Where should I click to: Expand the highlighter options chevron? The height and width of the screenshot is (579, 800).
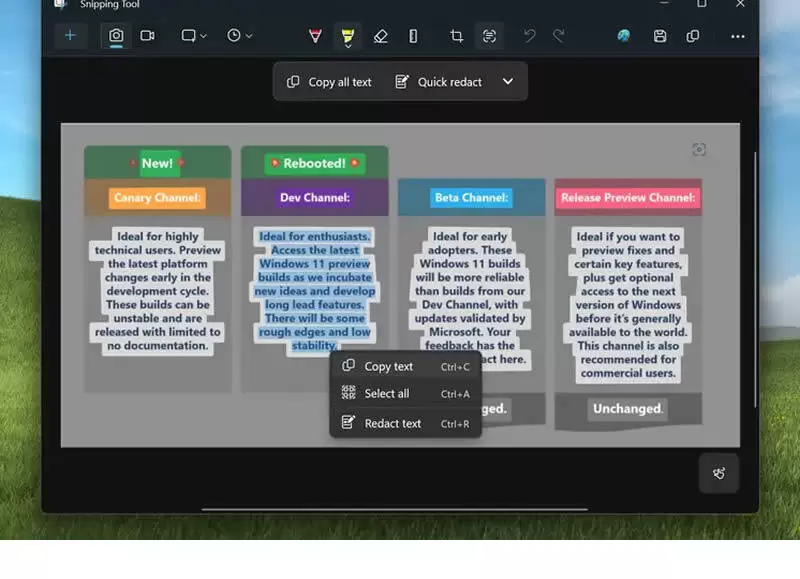348,46
